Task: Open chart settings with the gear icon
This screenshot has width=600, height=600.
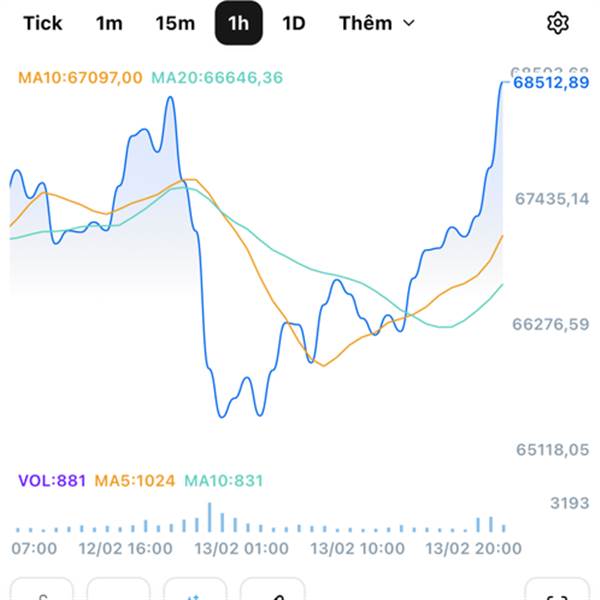Action: tap(558, 23)
